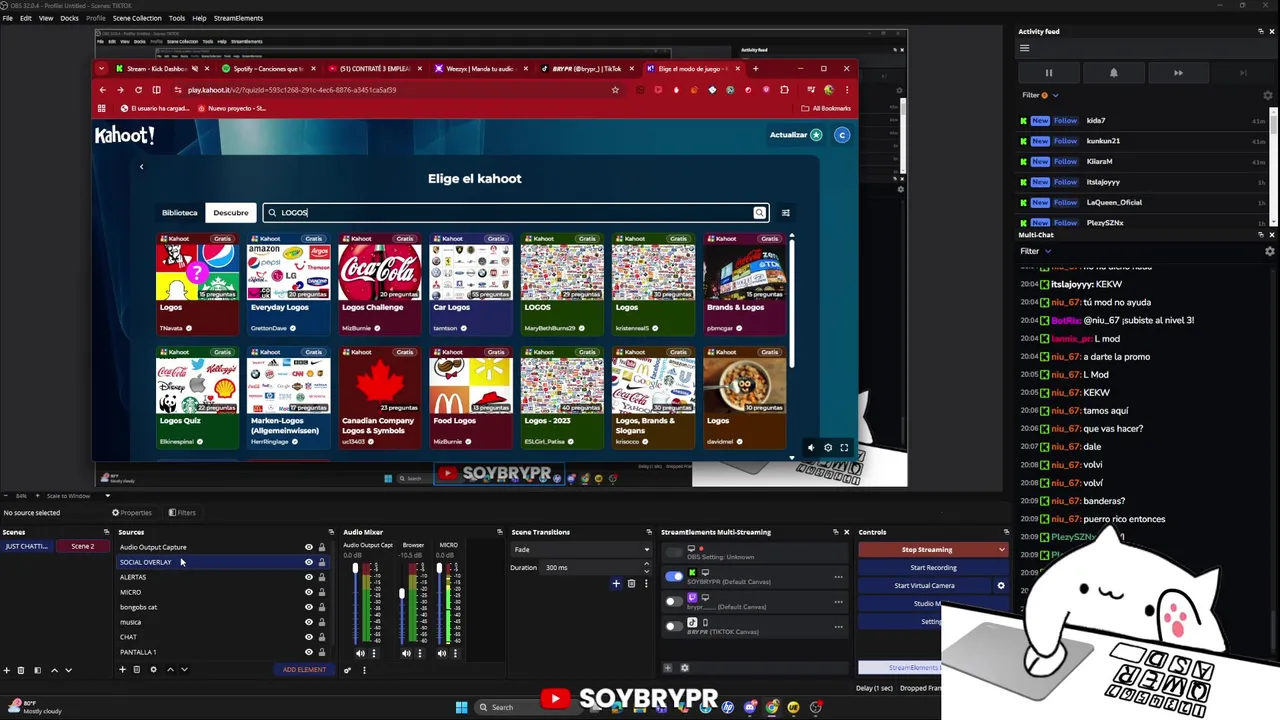Click the Kahoot search magnifier button
This screenshot has width=1280, height=720.
click(760, 212)
